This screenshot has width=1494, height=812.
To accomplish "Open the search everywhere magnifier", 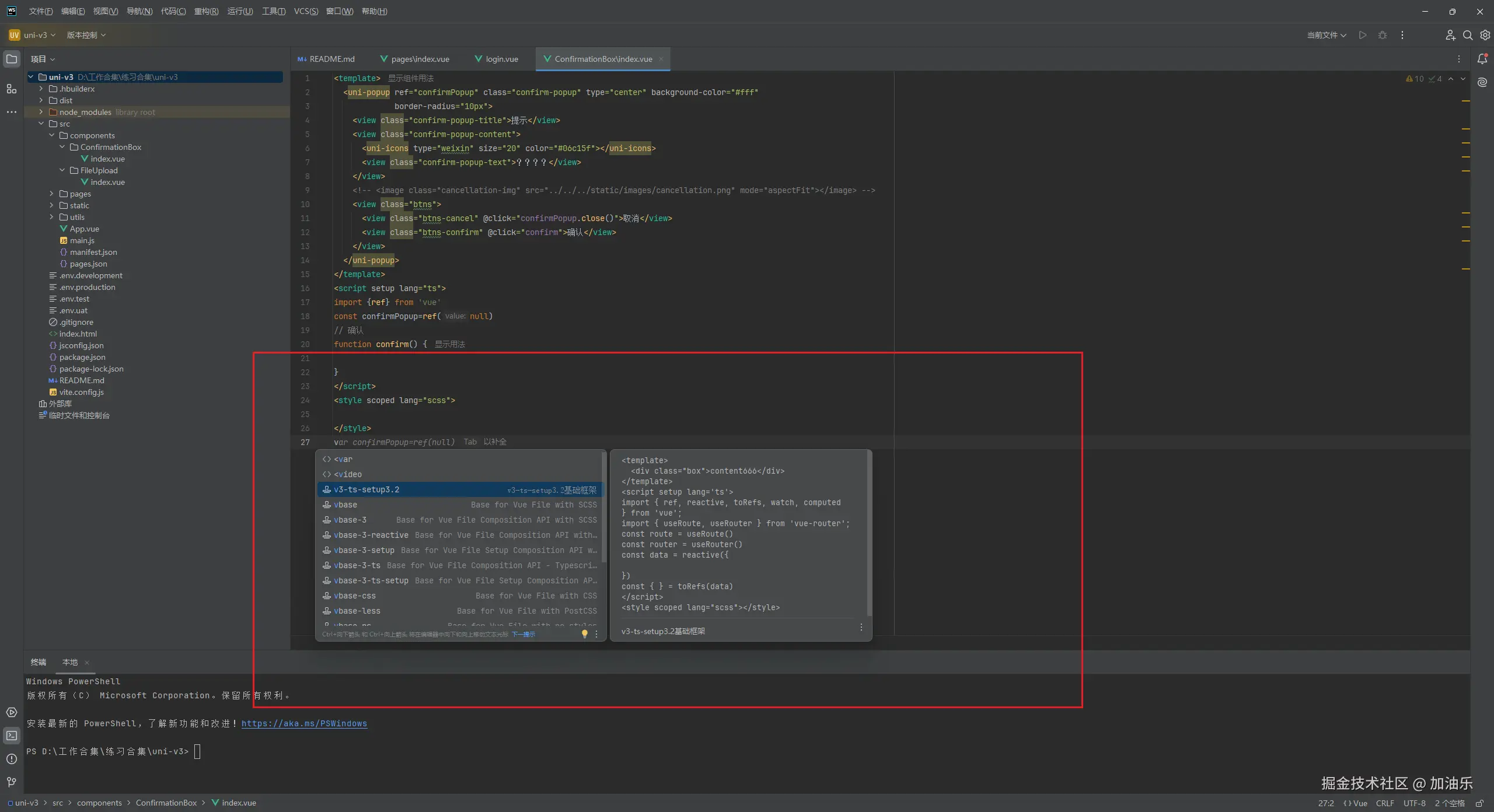I will [1467, 35].
